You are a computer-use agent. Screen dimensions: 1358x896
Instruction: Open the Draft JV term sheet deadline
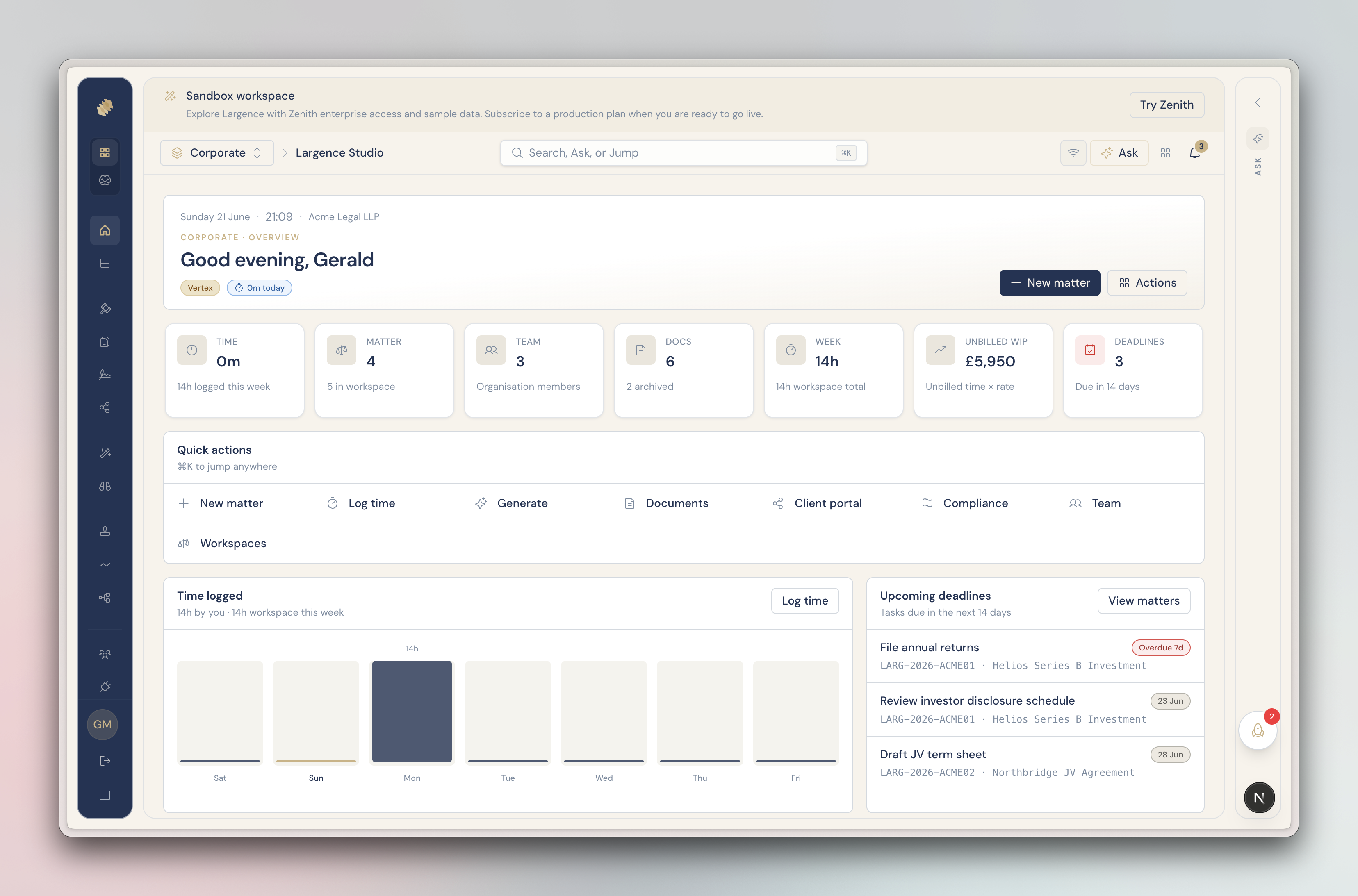(x=1035, y=763)
